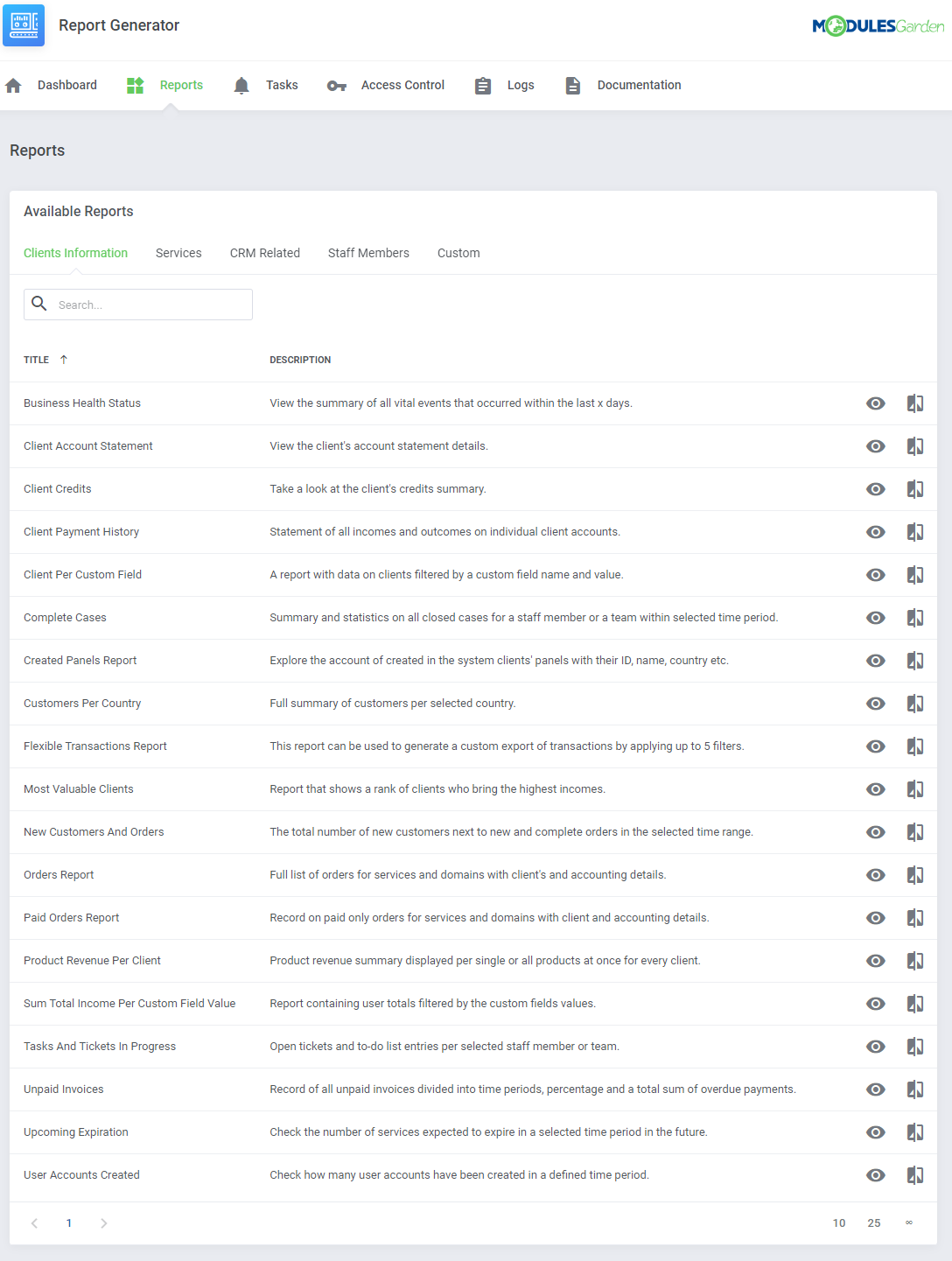
Task: Open Documentation menu item
Action: [639, 85]
